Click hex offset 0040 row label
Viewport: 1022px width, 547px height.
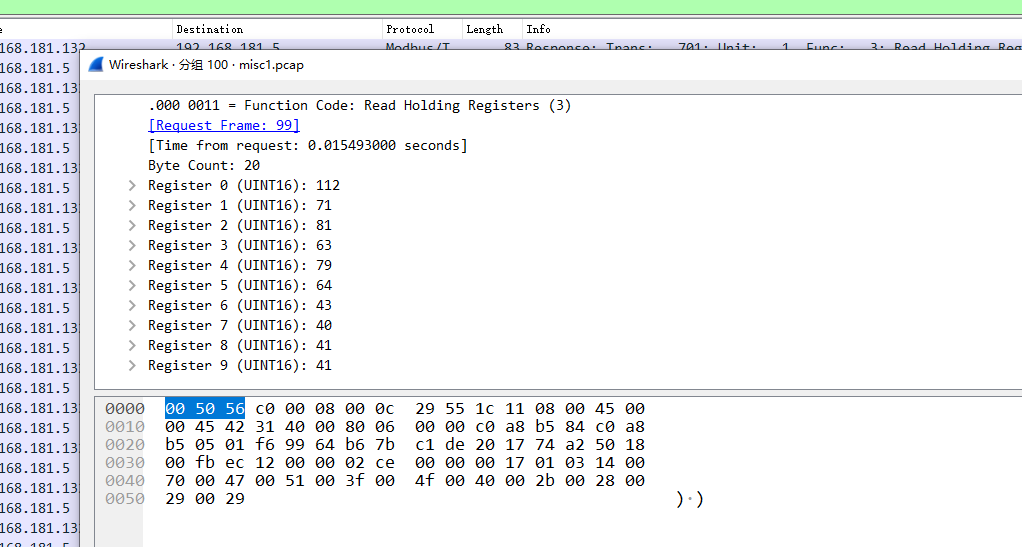(x=125, y=481)
